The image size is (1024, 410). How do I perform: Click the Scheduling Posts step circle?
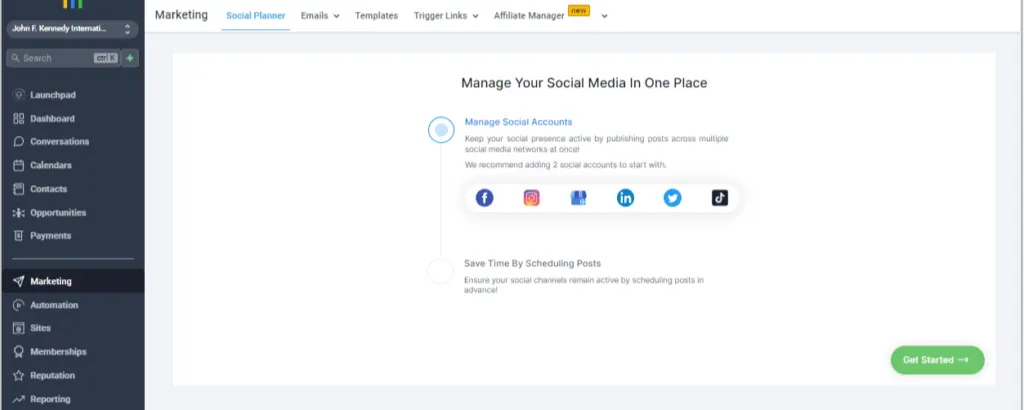point(440,271)
